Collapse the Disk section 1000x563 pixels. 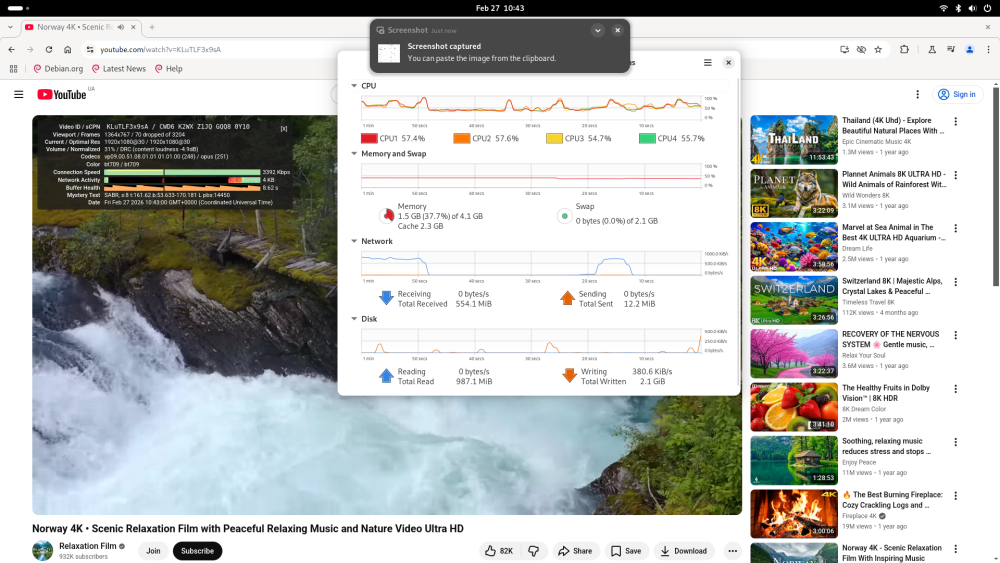(354, 319)
